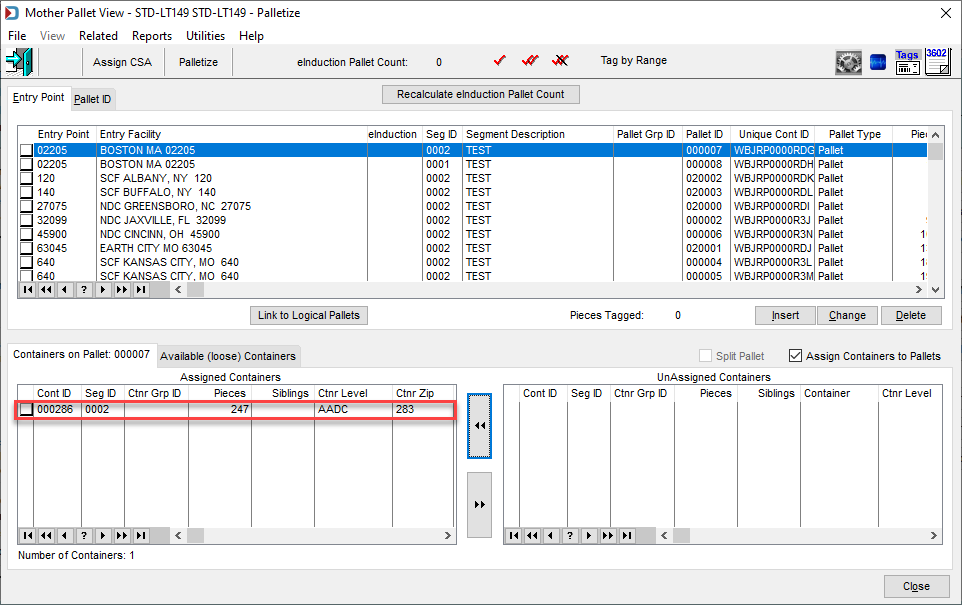Switch to Available (loose) Containers tab
Screen dimensions: 962x605
click(x=228, y=356)
